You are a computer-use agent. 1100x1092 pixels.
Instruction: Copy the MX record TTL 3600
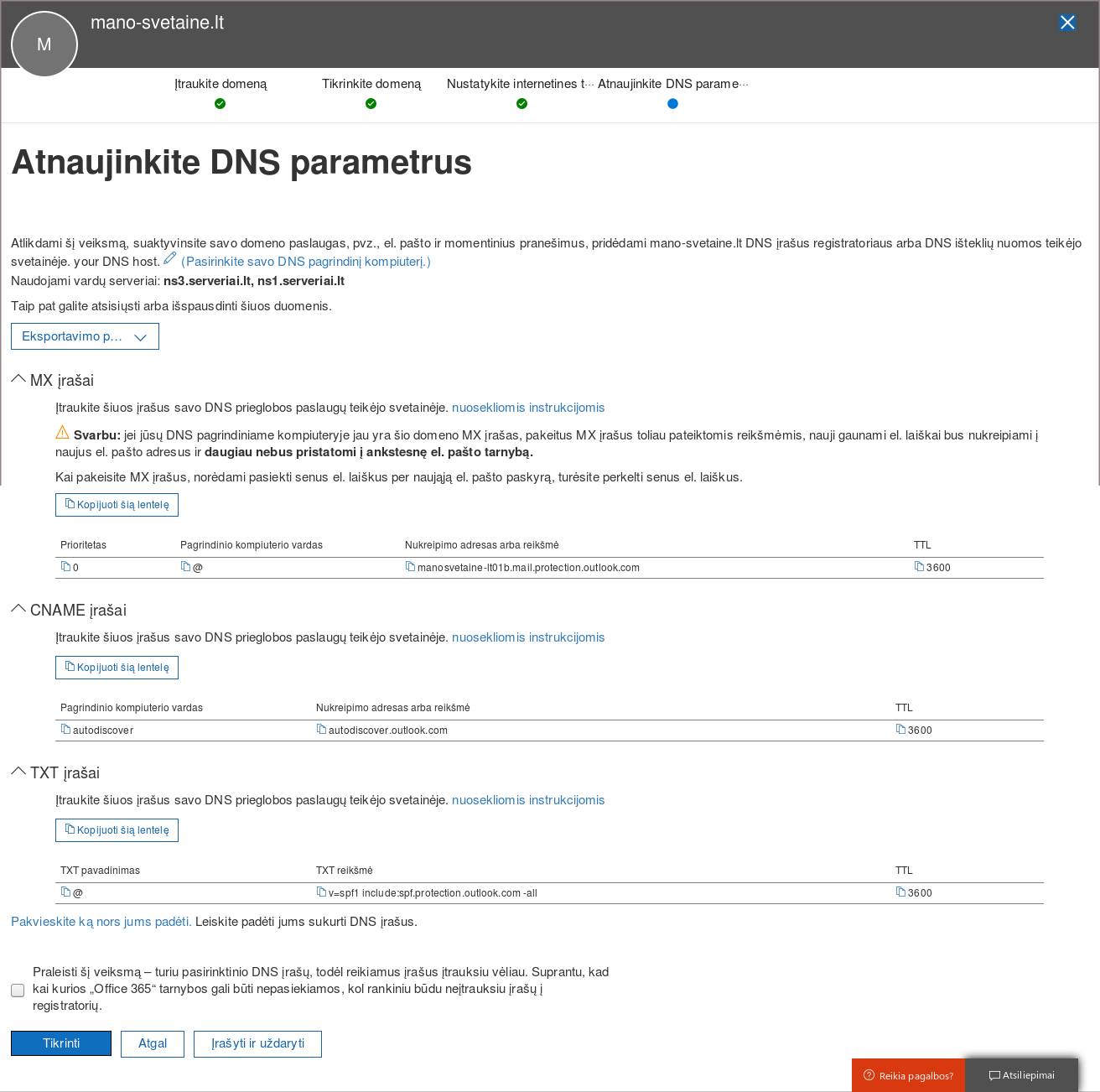(x=919, y=567)
